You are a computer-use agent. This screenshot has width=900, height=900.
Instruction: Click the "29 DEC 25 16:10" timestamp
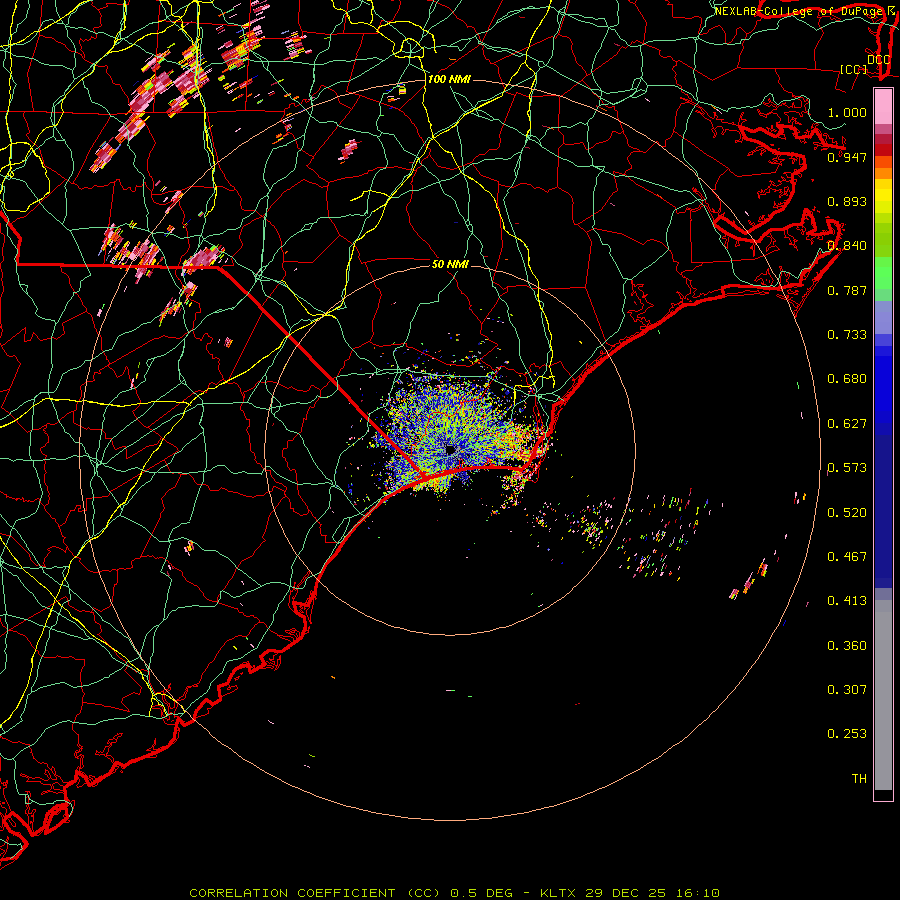pyautogui.click(x=653, y=893)
